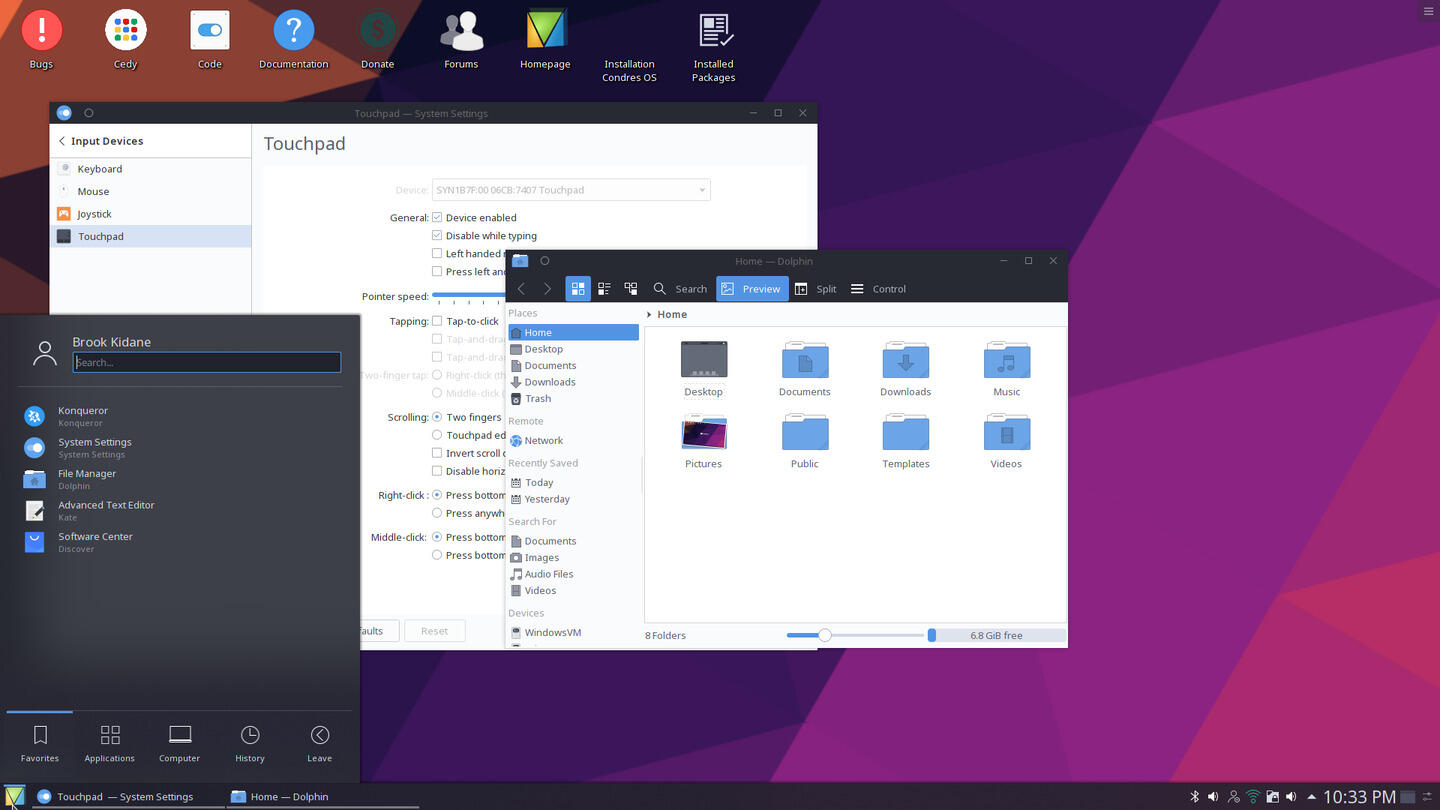Toggle Left handed checkbox
Viewport: 1440px width, 810px height.
pos(437,253)
